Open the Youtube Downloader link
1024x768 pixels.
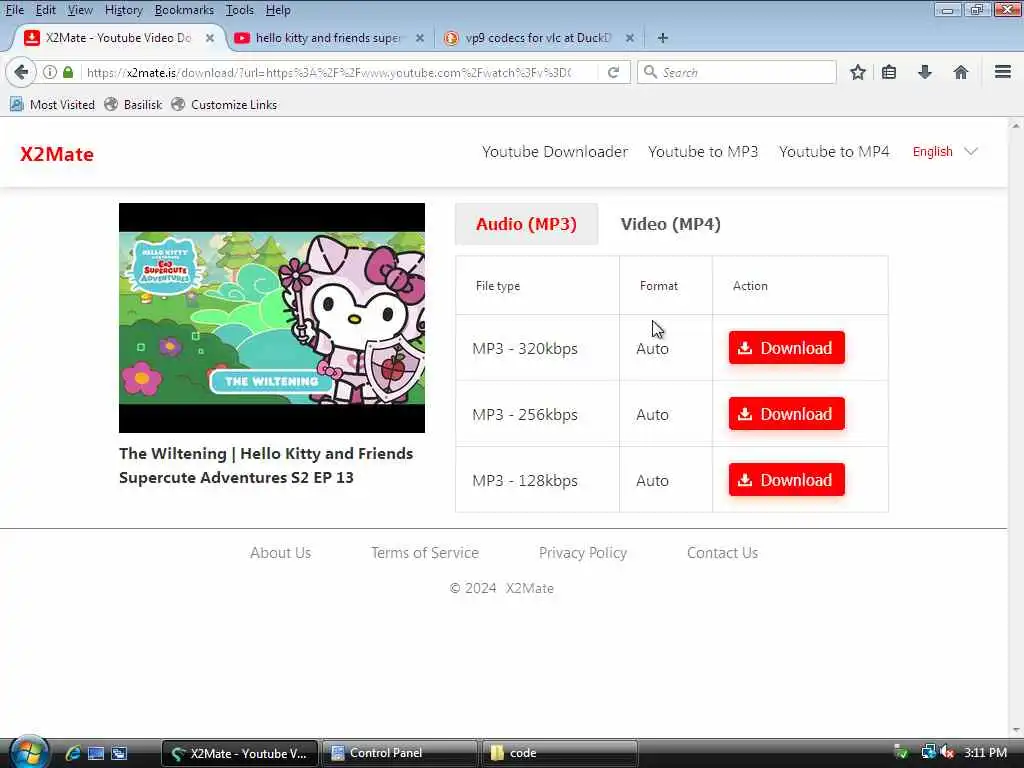(554, 152)
